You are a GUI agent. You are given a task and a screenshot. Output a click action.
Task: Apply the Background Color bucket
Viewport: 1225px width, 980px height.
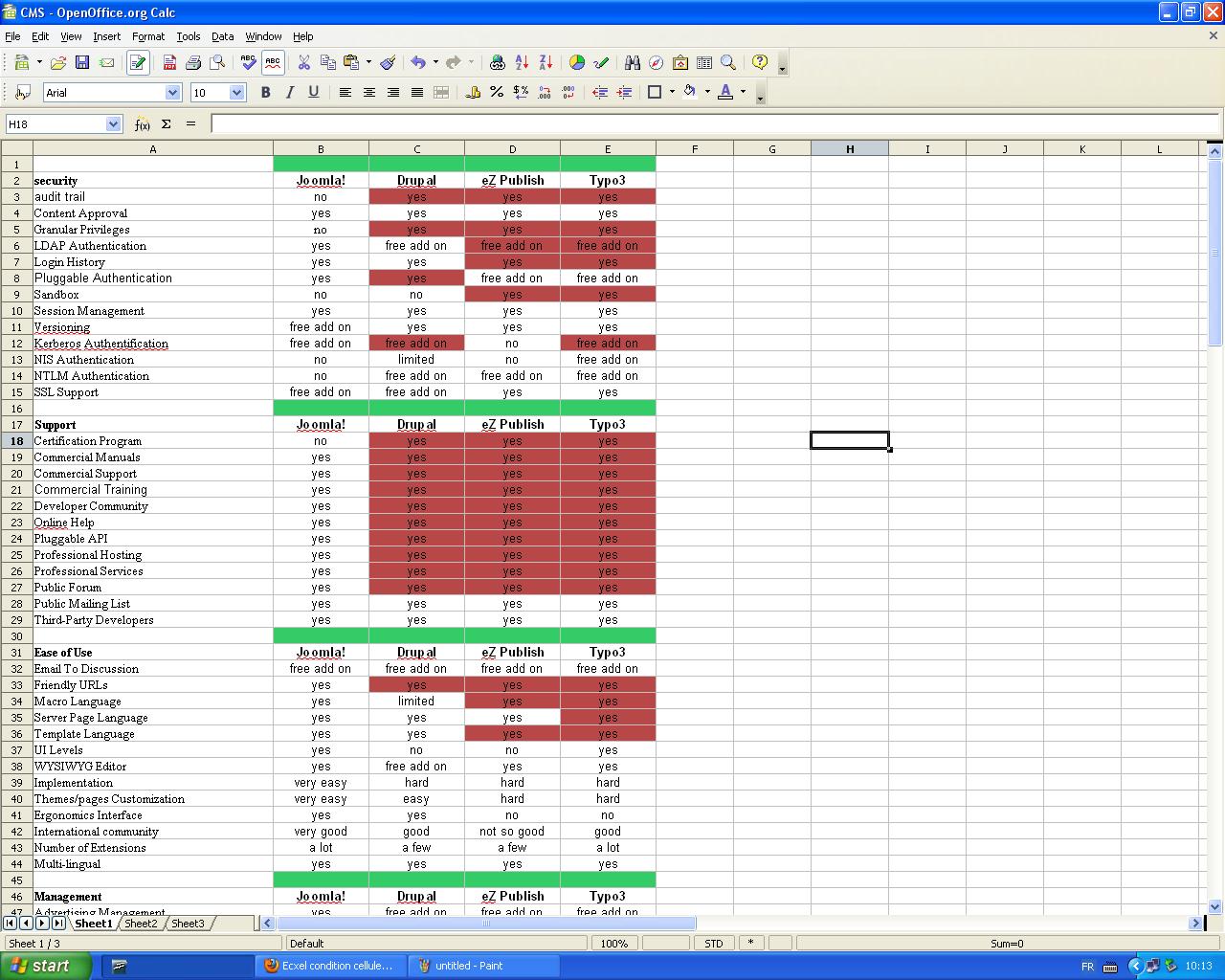690,92
